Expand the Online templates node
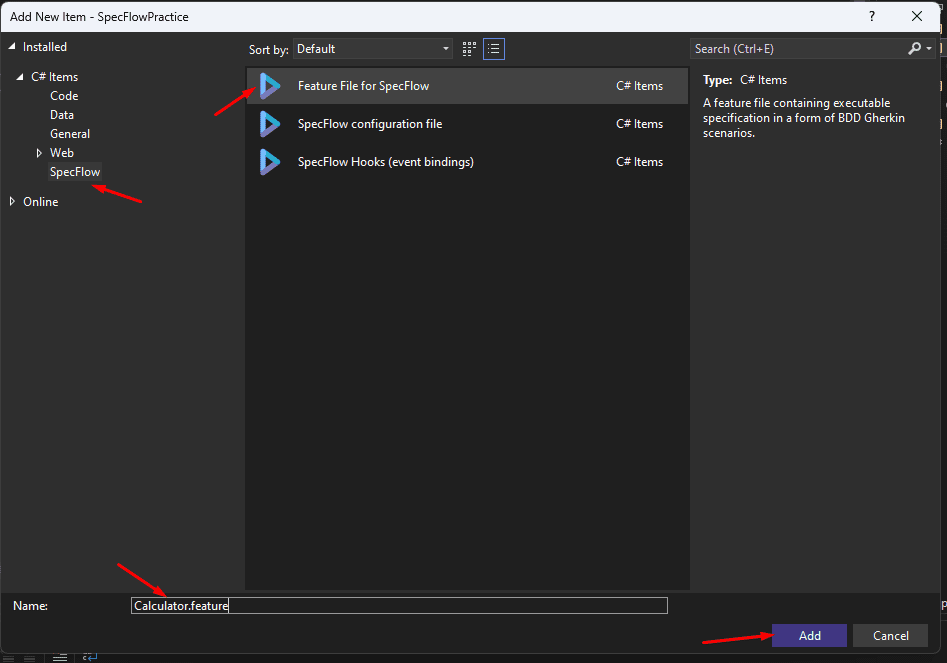 tap(12, 201)
